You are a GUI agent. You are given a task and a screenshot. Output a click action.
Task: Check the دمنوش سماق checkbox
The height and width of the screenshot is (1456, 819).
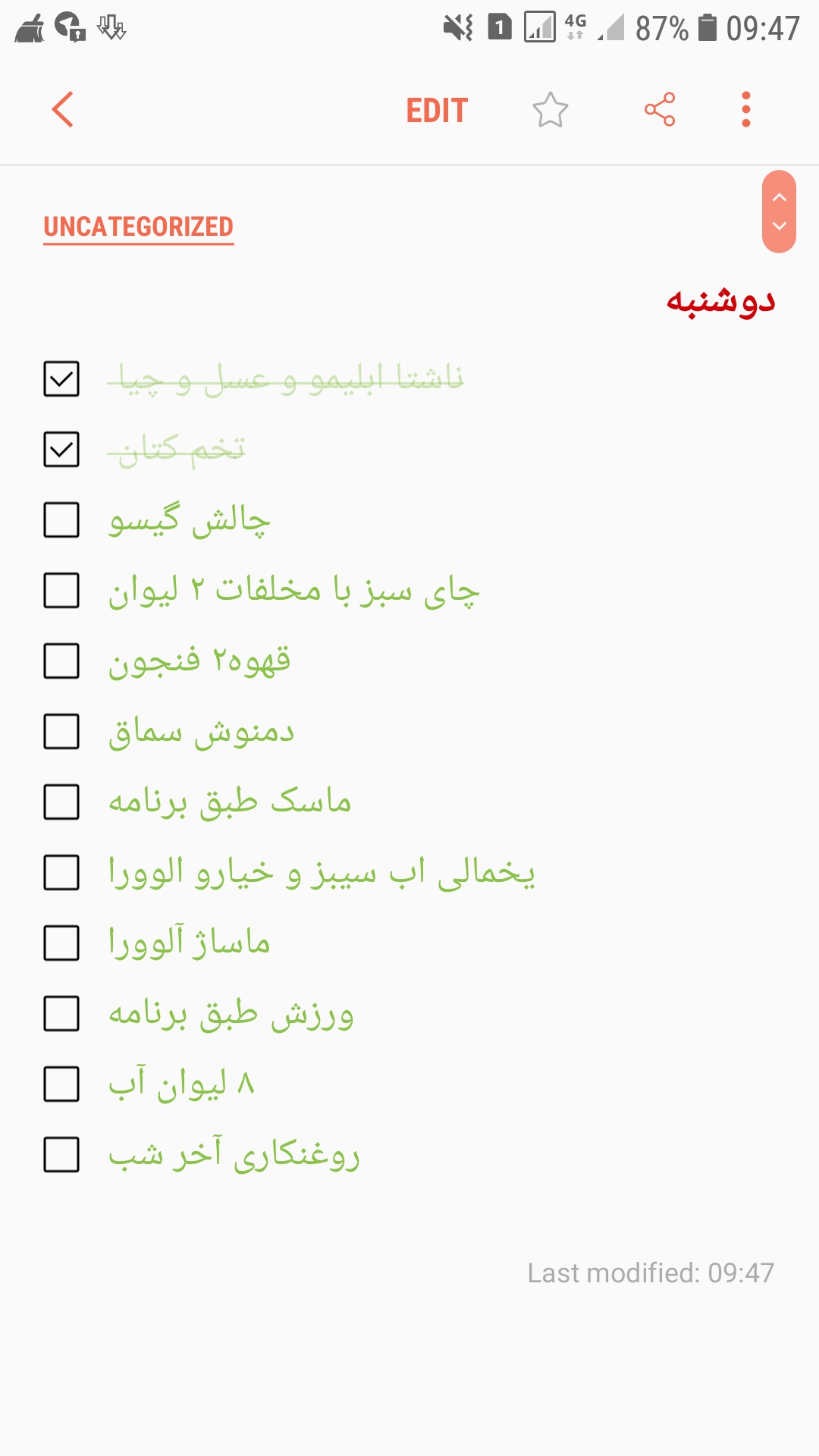[x=61, y=732]
